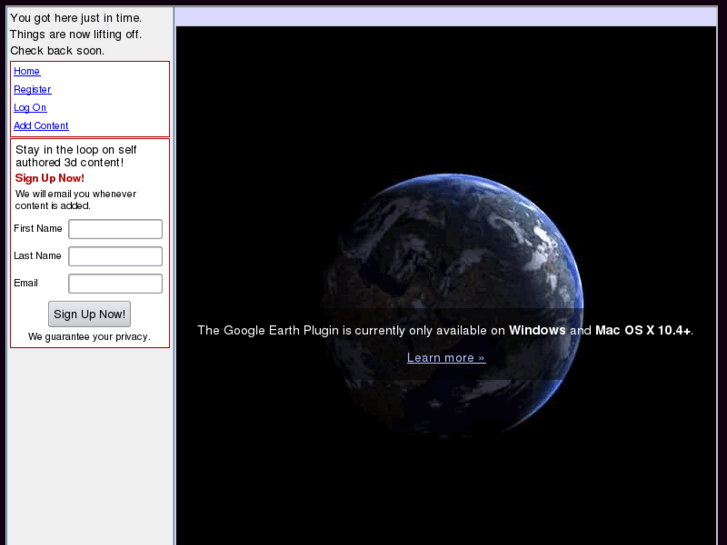Viewport: 727px width, 545px height.
Task: Click the Google Earth Plugin availability message
Action: (445, 330)
